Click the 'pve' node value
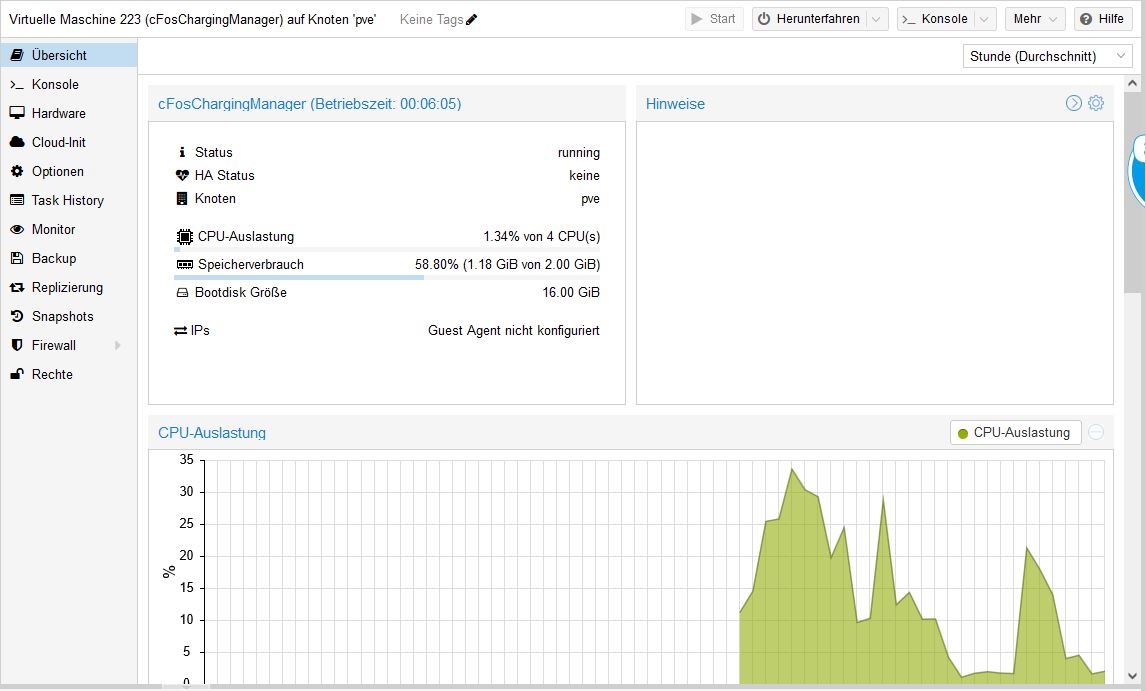Image resolution: width=1146 pixels, height=691 pixels. [x=591, y=199]
